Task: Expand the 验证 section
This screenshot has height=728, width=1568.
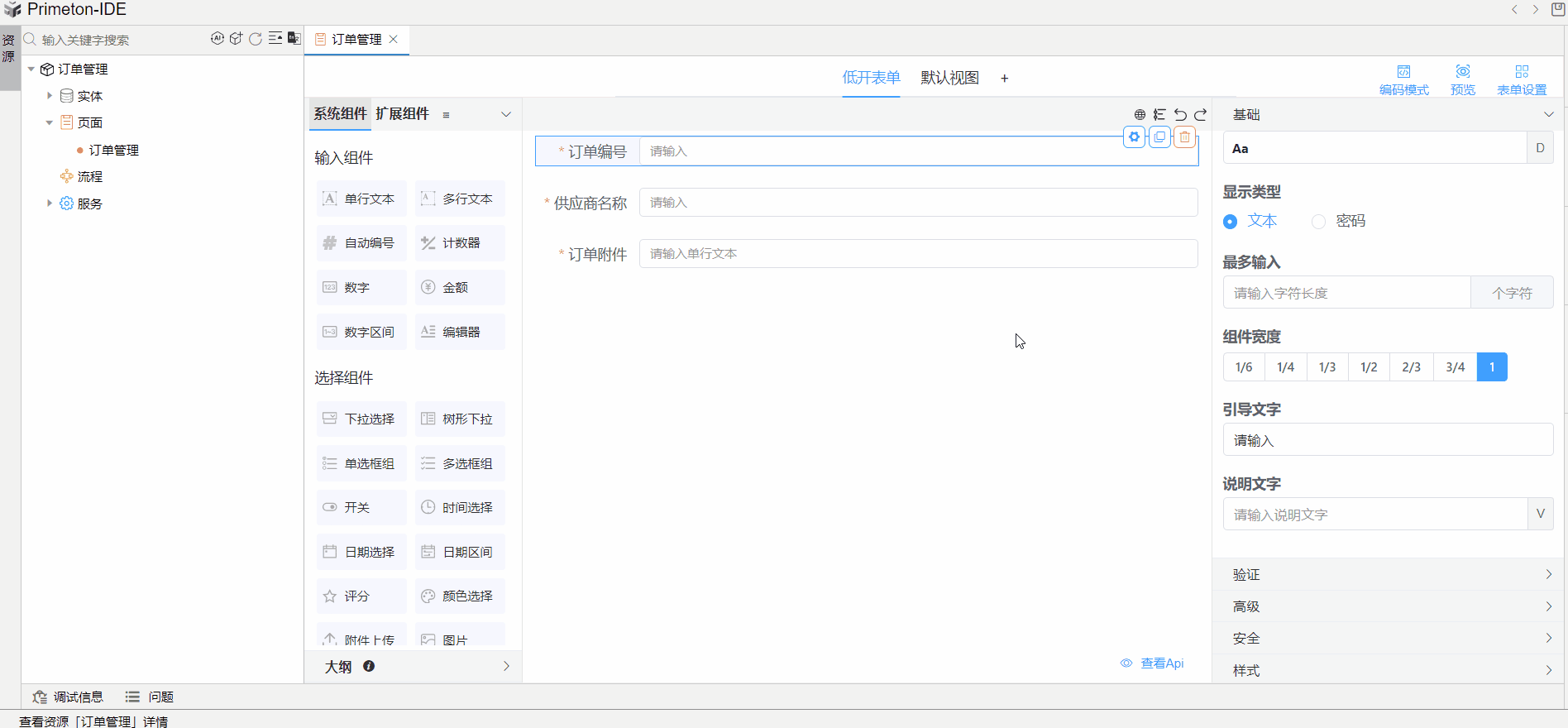Action: tap(1388, 574)
